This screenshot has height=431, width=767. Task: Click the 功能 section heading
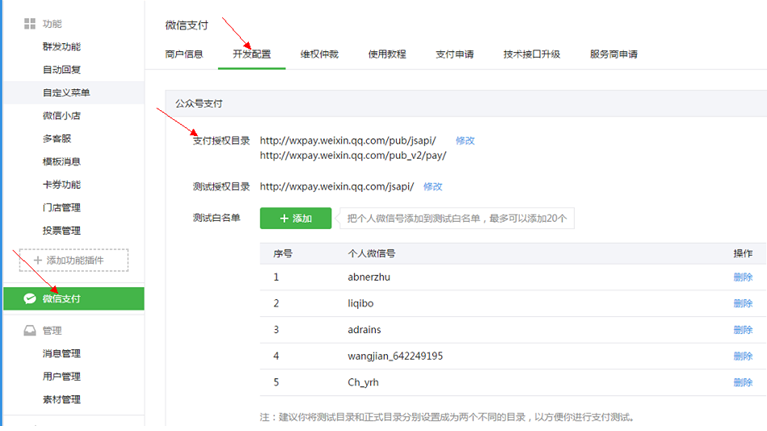(52, 23)
